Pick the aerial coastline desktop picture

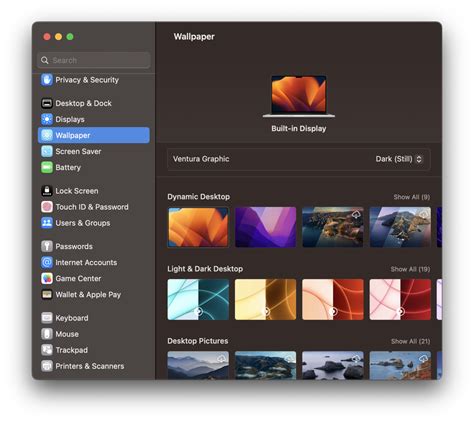pyautogui.click(x=265, y=365)
